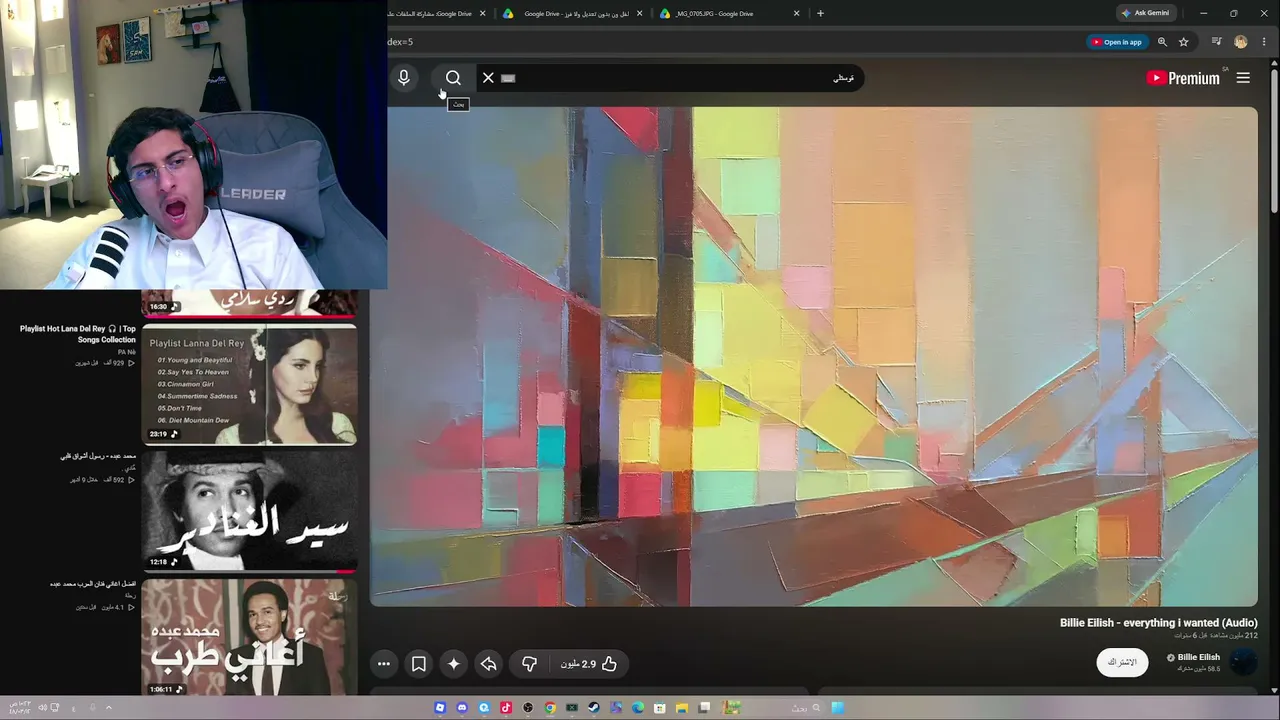Click the 'Open in app' button
Screen dimensions: 1280x720
[1116, 42]
